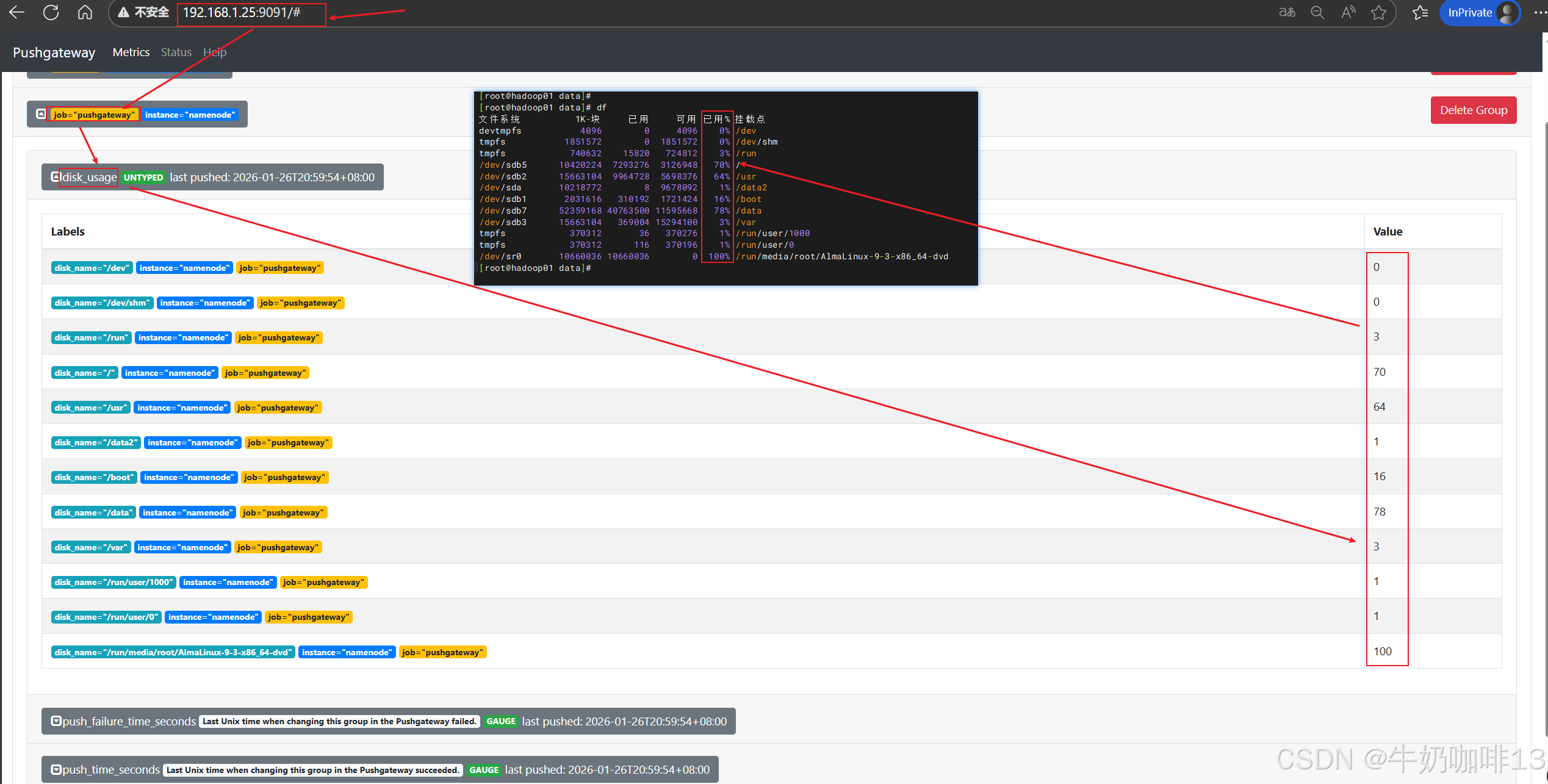Image resolution: width=1548 pixels, height=784 pixels.
Task: Open the browser settings ellipsis menu
Action: click(x=1539, y=12)
